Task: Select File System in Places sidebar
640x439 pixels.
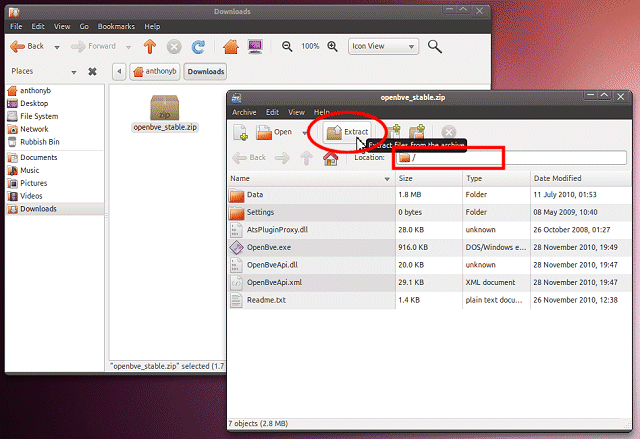Action: 55,116
